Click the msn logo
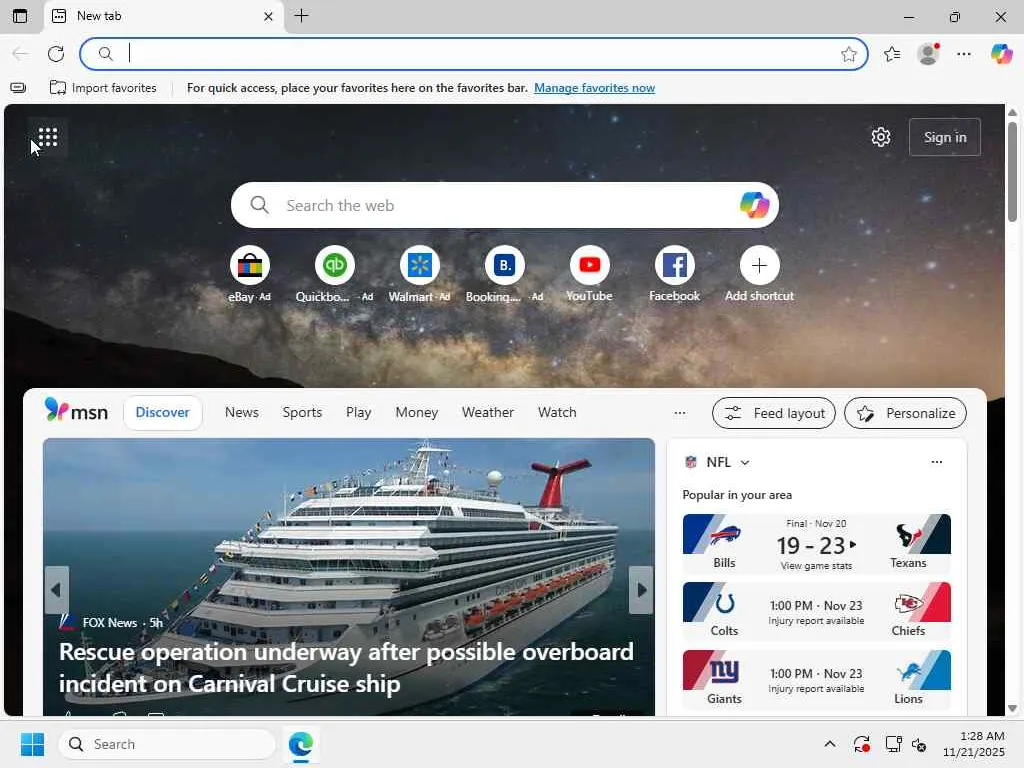Screen dimensions: 1024x768 (x=76, y=411)
